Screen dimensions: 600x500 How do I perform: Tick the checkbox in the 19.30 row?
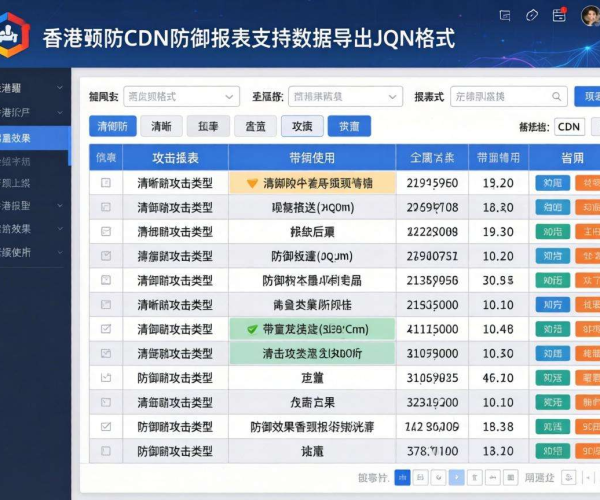106,231
